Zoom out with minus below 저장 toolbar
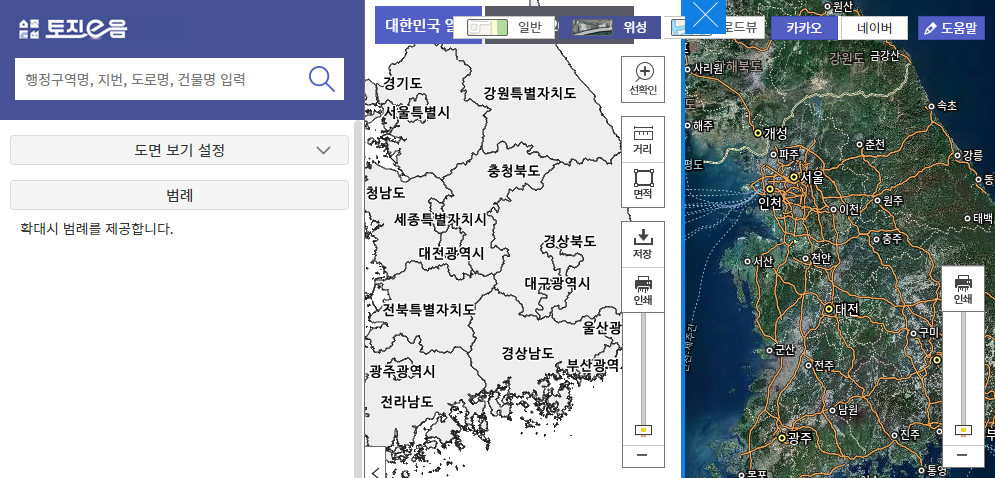The image size is (995, 478). click(x=642, y=455)
